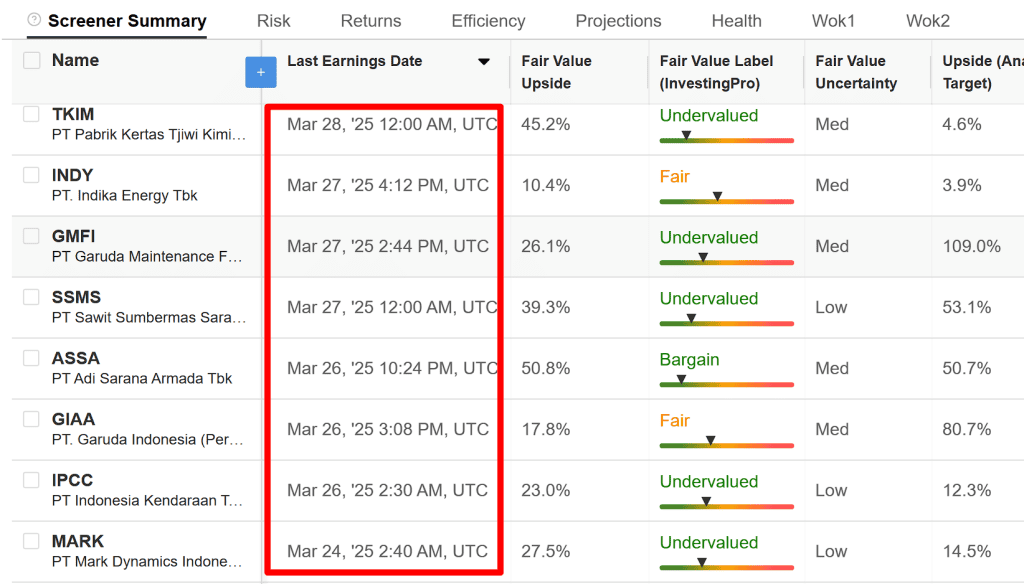The width and height of the screenshot is (1024, 584).
Task: Click the blue plus add-column button
Action: 260,72
